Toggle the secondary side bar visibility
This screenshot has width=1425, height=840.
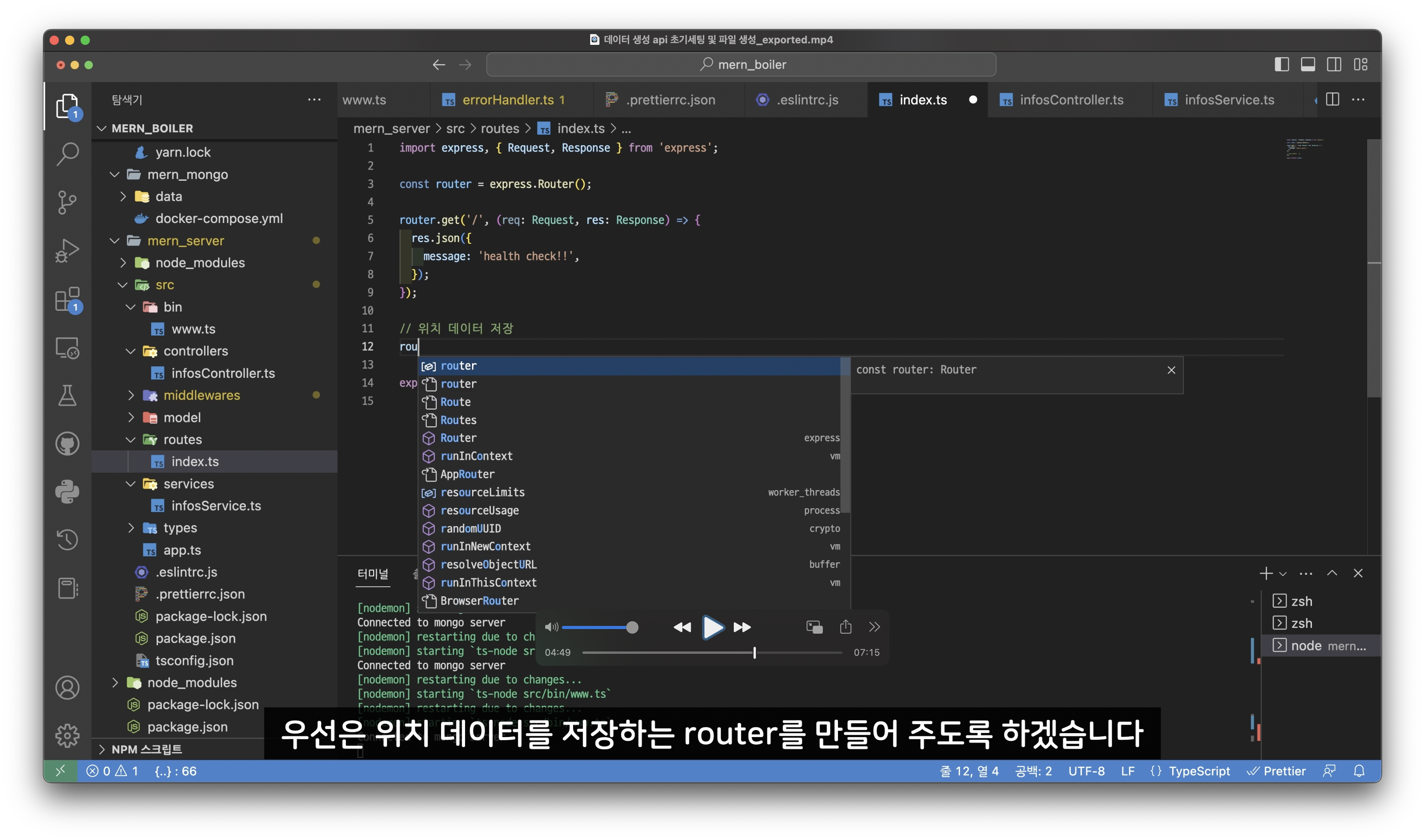tap(1334, 65)
